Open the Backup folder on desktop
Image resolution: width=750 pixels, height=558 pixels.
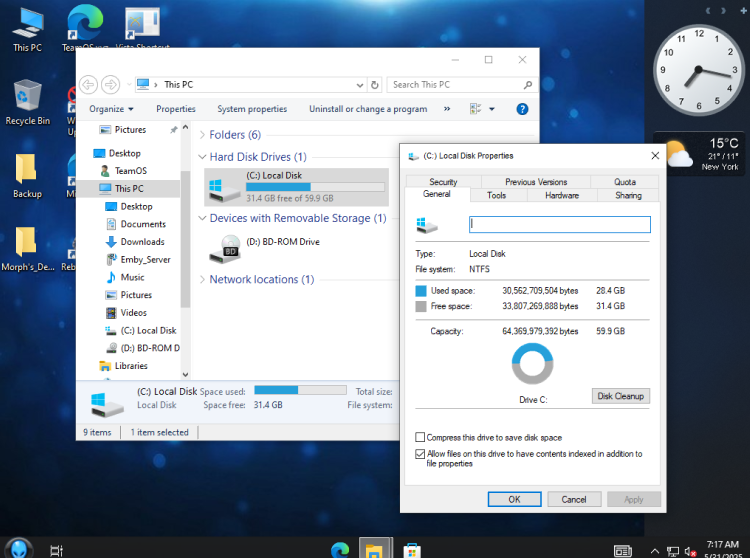(27, 175)
